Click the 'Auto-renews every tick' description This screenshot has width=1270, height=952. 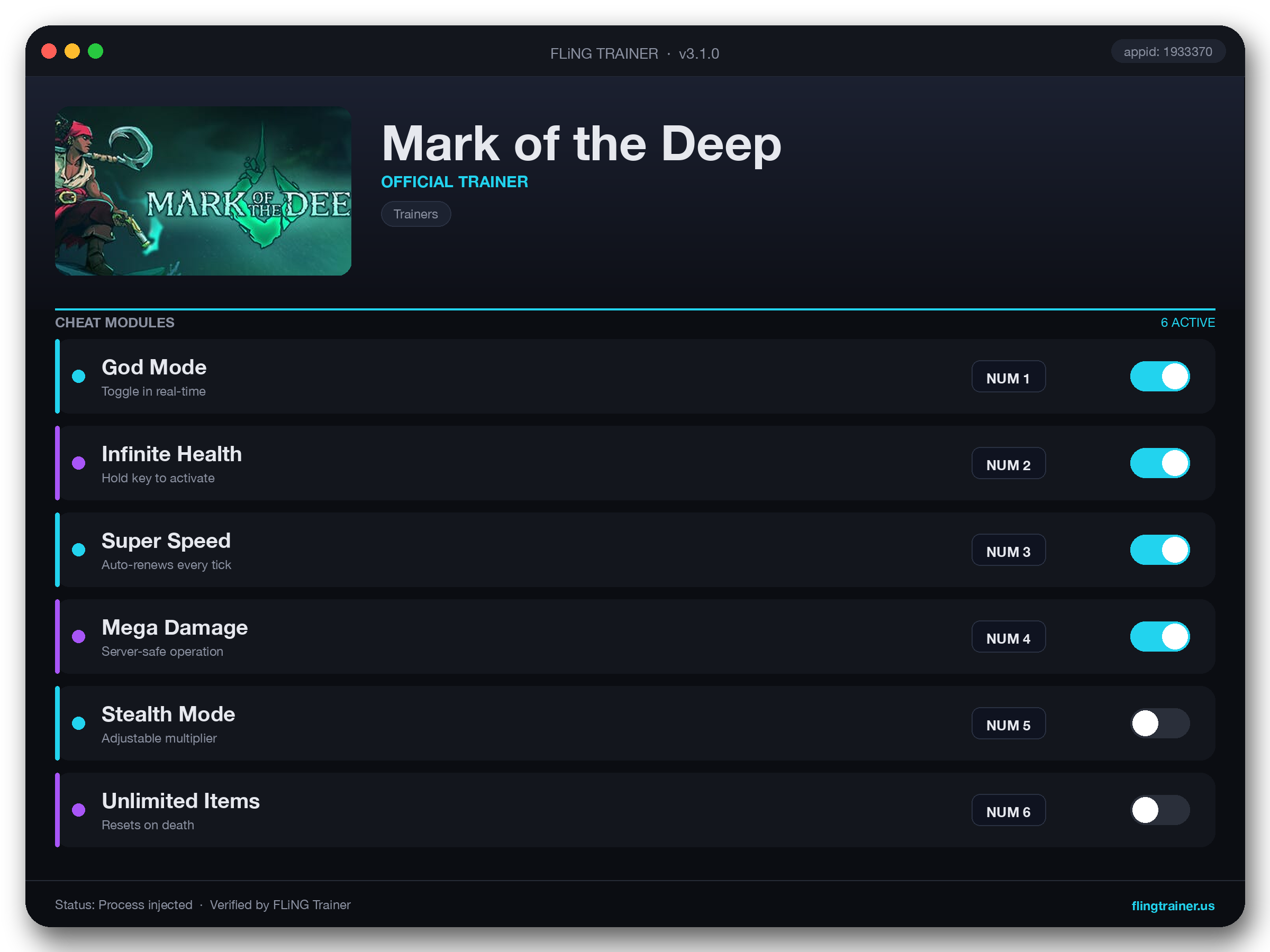pyautogui.click(x=166, y=565)
